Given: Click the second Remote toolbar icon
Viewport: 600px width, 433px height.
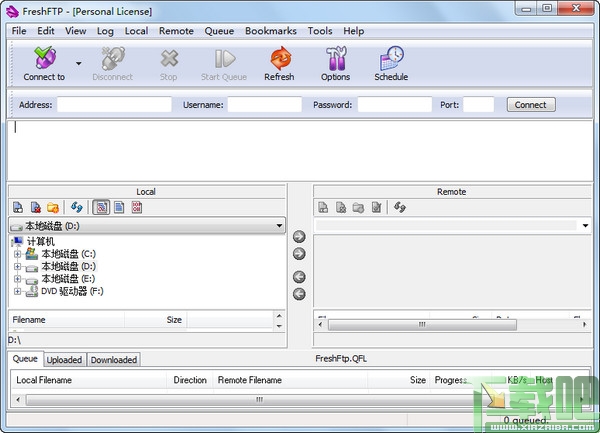Looking at the screenshot, I should coord(341,207).
